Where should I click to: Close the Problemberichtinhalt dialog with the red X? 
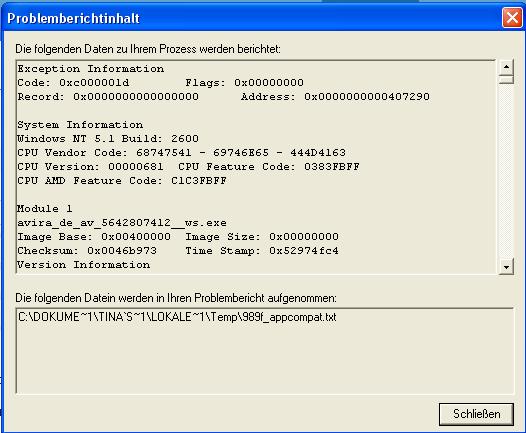tap(512, 17)
